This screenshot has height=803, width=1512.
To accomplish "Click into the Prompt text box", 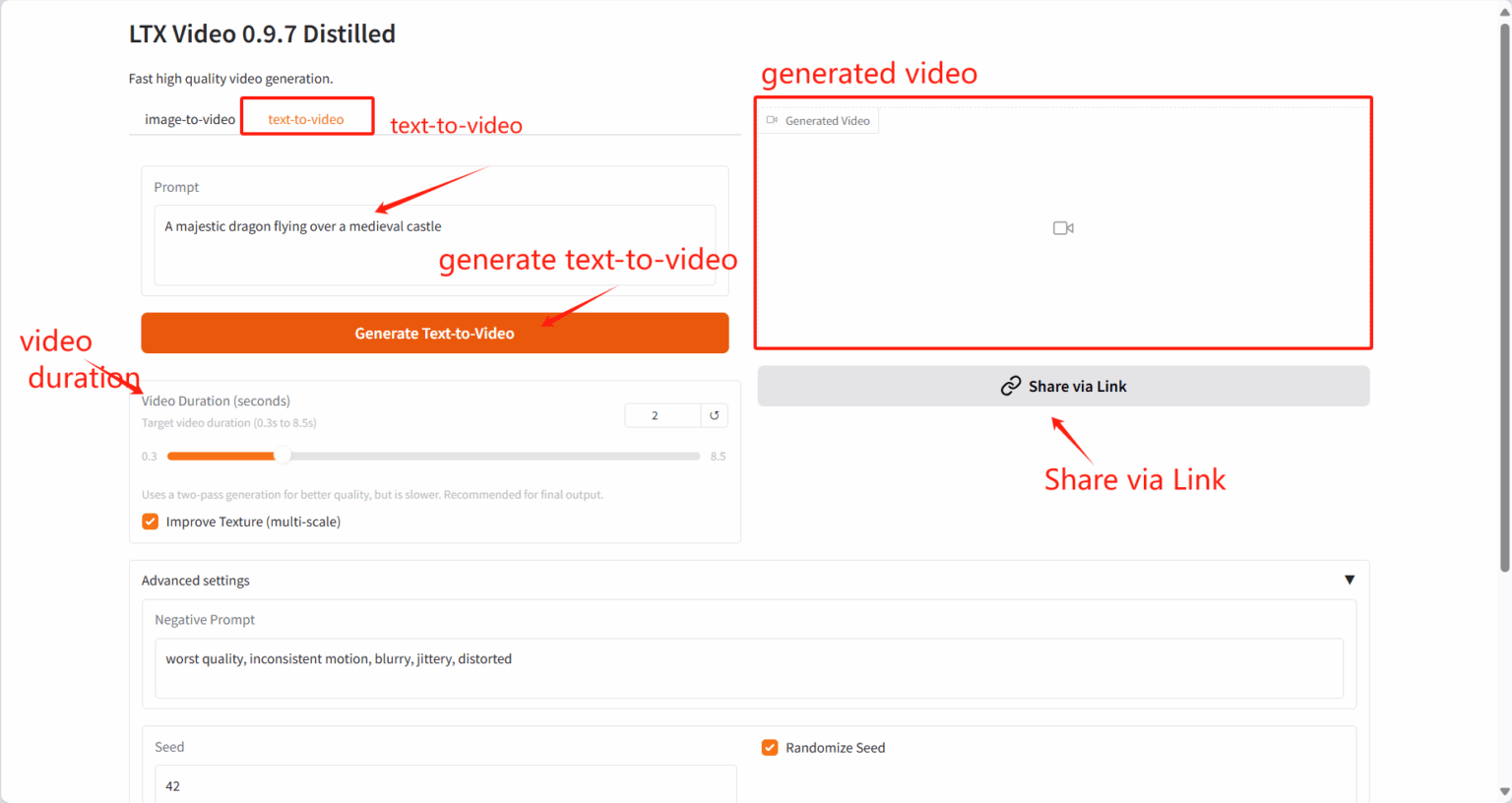I will point(434,245).
